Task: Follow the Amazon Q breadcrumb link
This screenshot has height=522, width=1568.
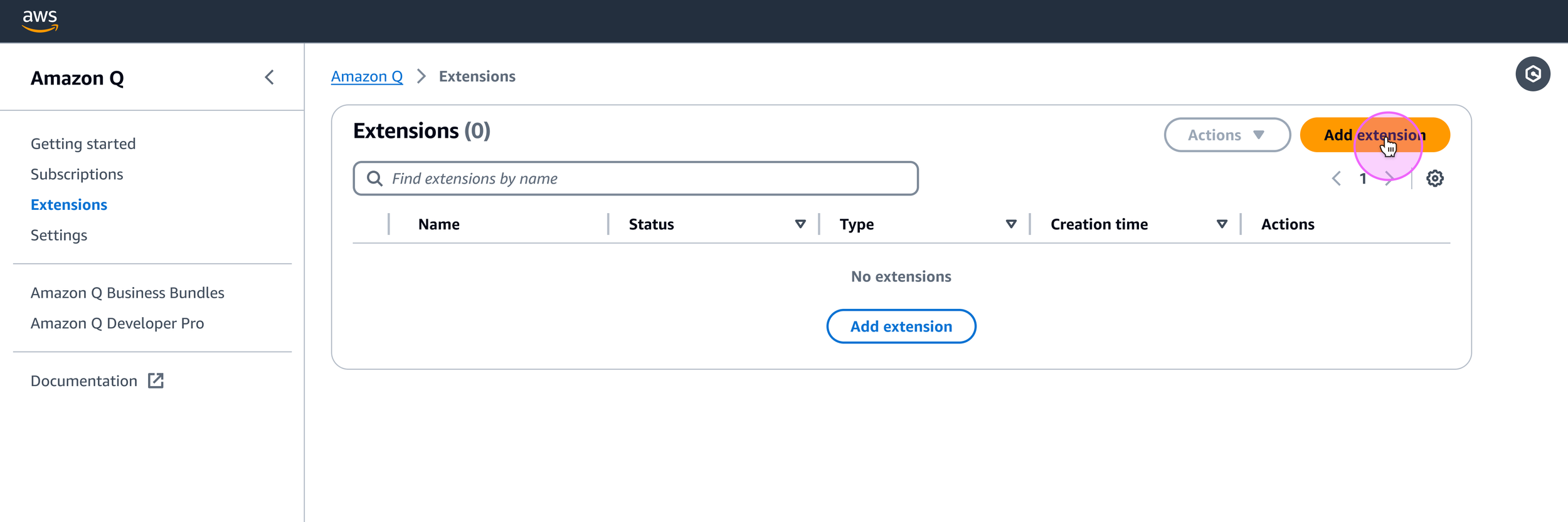Action: [x=367, y=76]
